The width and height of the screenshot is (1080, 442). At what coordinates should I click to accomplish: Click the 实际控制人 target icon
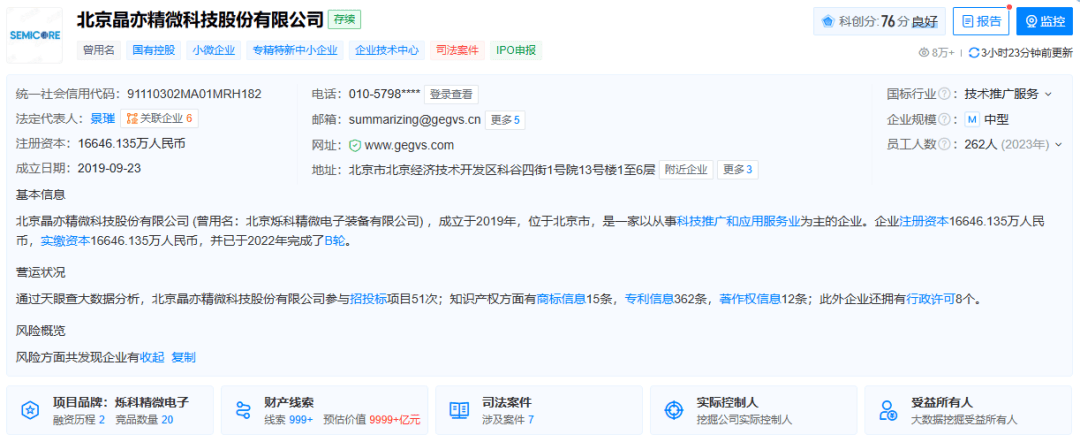click(674, 410)
